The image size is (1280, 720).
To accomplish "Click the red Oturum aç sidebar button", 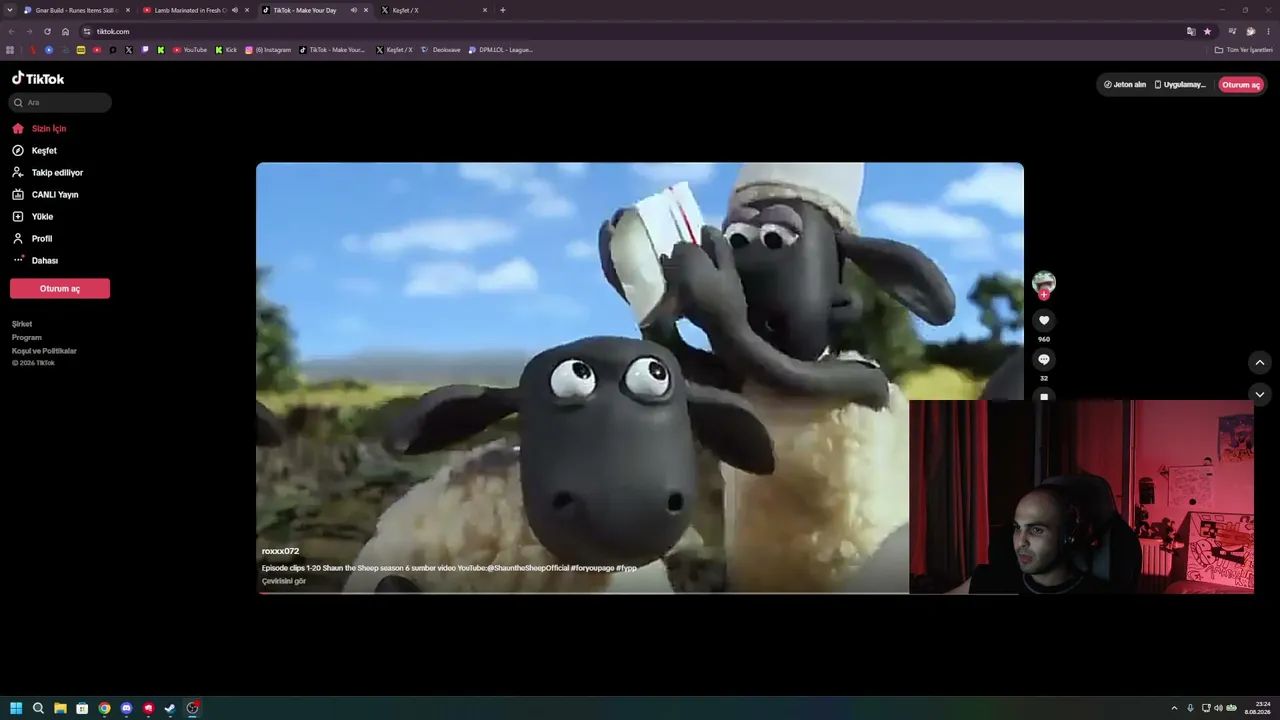I will coord(60,289).
